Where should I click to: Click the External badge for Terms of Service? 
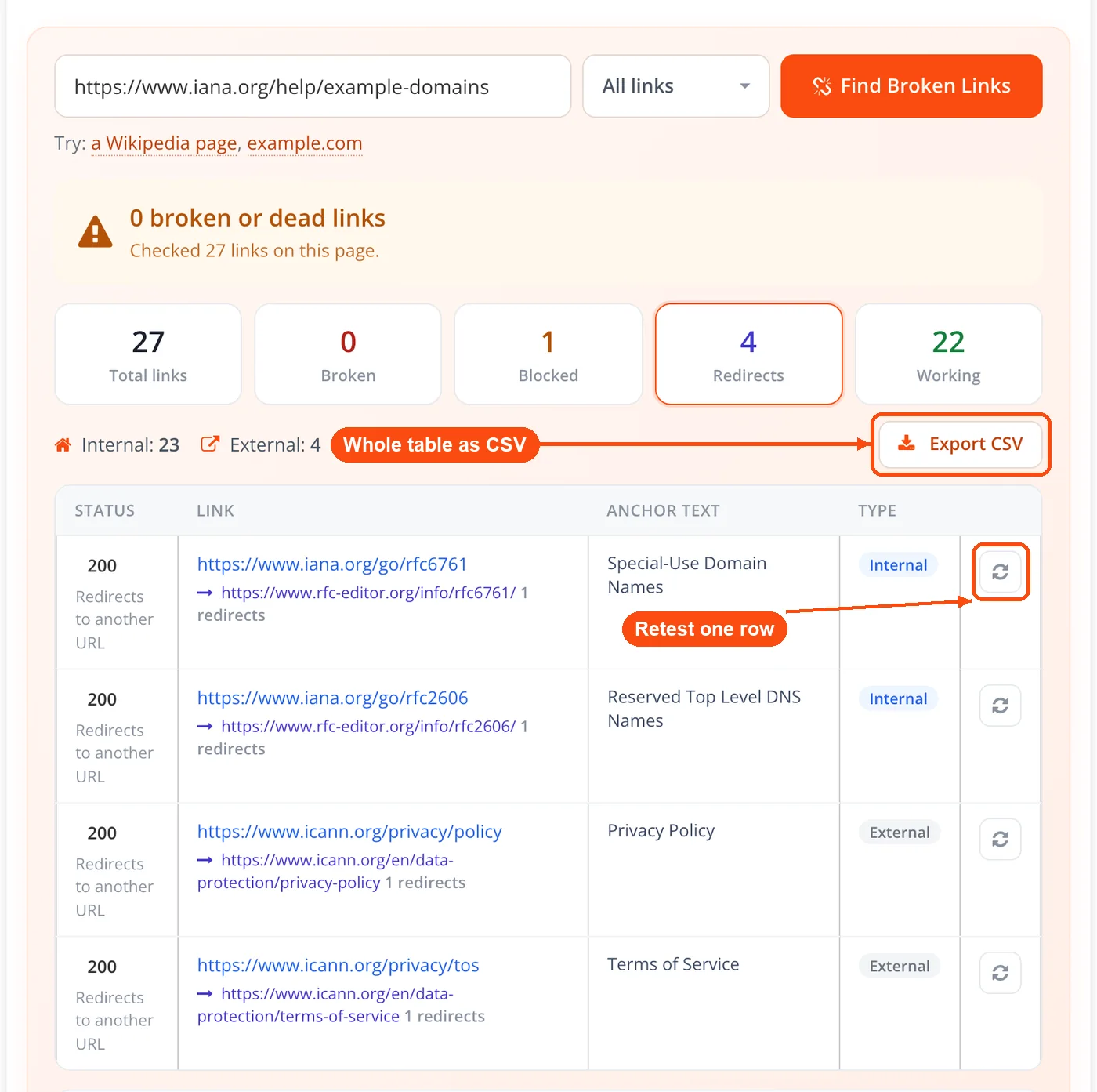(900, 966)
